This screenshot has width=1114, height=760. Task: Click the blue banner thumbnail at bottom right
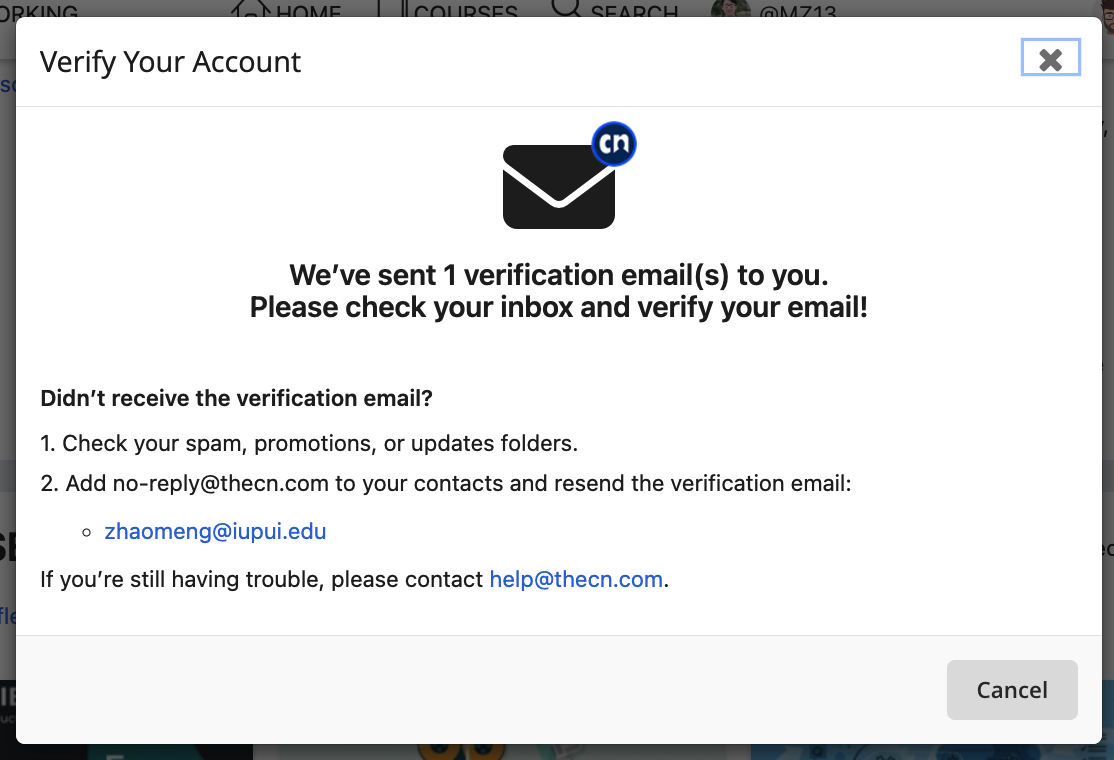(932, 751)
